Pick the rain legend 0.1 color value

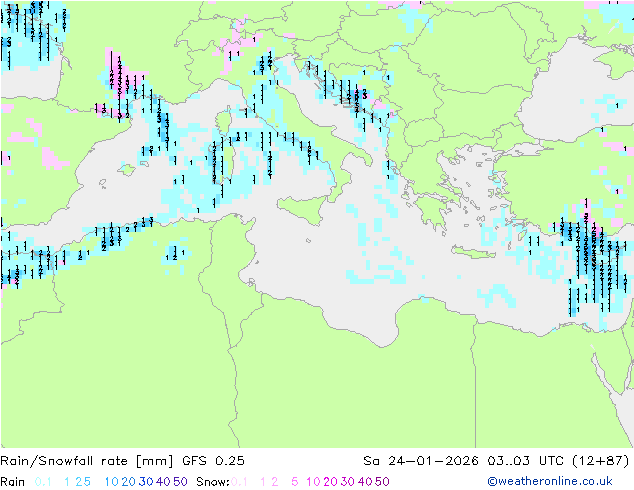point(43,482)
